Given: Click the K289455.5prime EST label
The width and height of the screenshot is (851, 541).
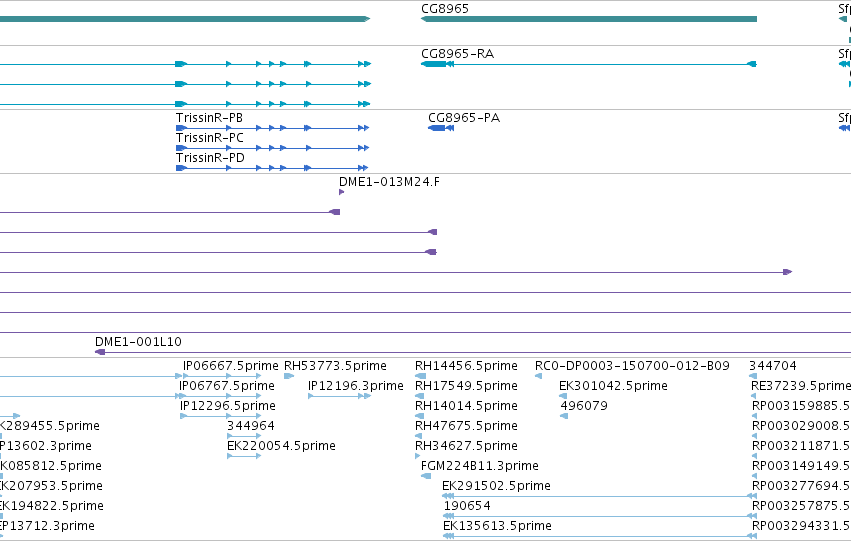Looking at the screenshot, I should click(x=50, y=426).
